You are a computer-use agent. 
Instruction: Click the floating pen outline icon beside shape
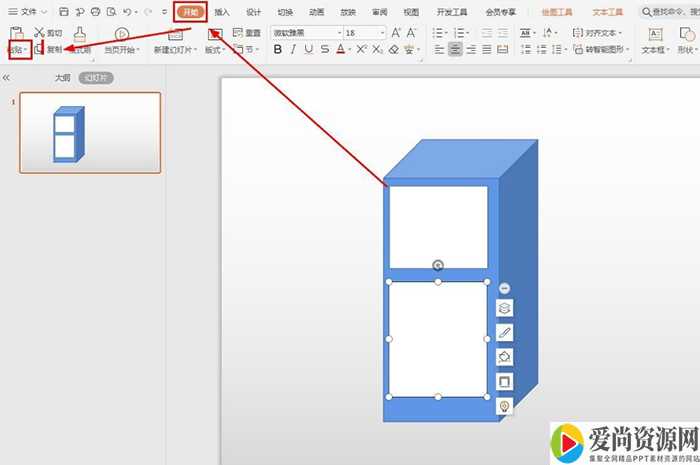[x=505, y=333]
